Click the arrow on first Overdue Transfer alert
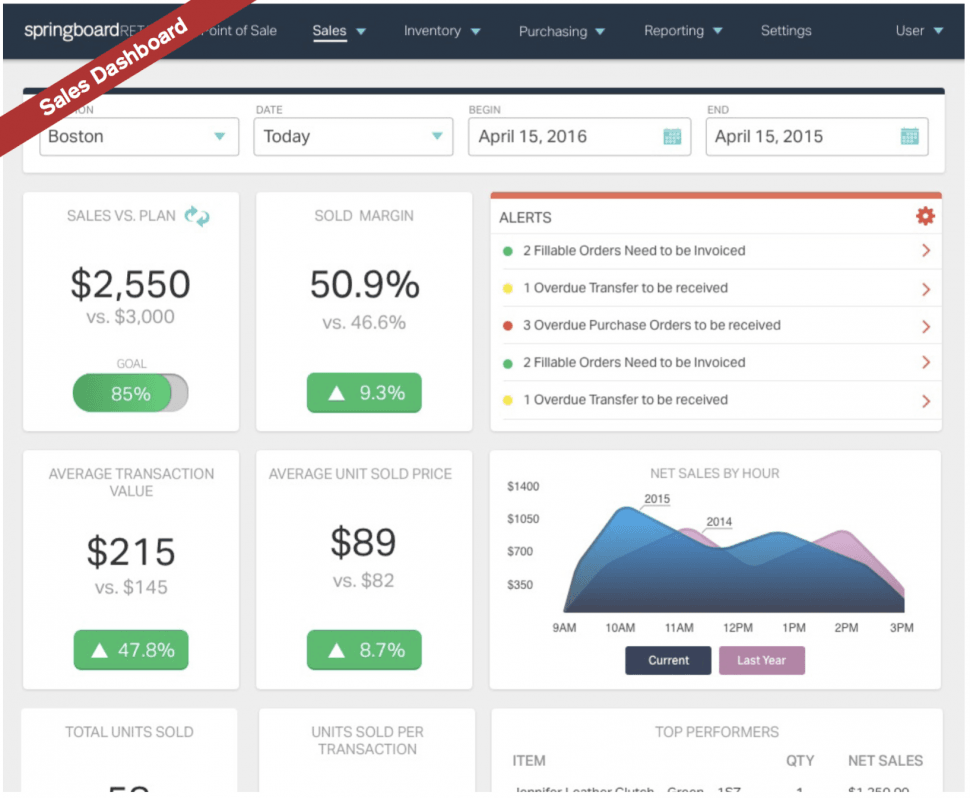The image size is (970, 798). tap(925, 289)
